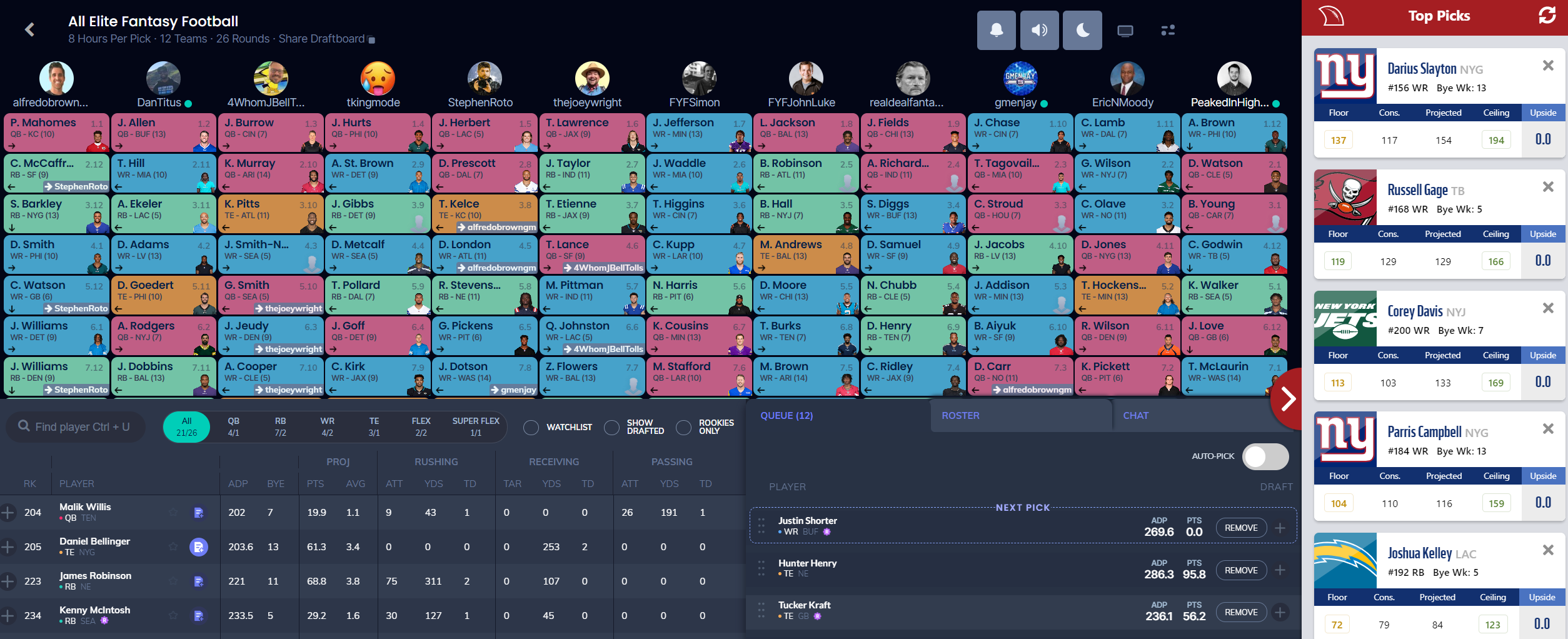Dismiss Corey Davis top pick card
This screenshot has width=1568, height=639.
(x=1548, y=308)
